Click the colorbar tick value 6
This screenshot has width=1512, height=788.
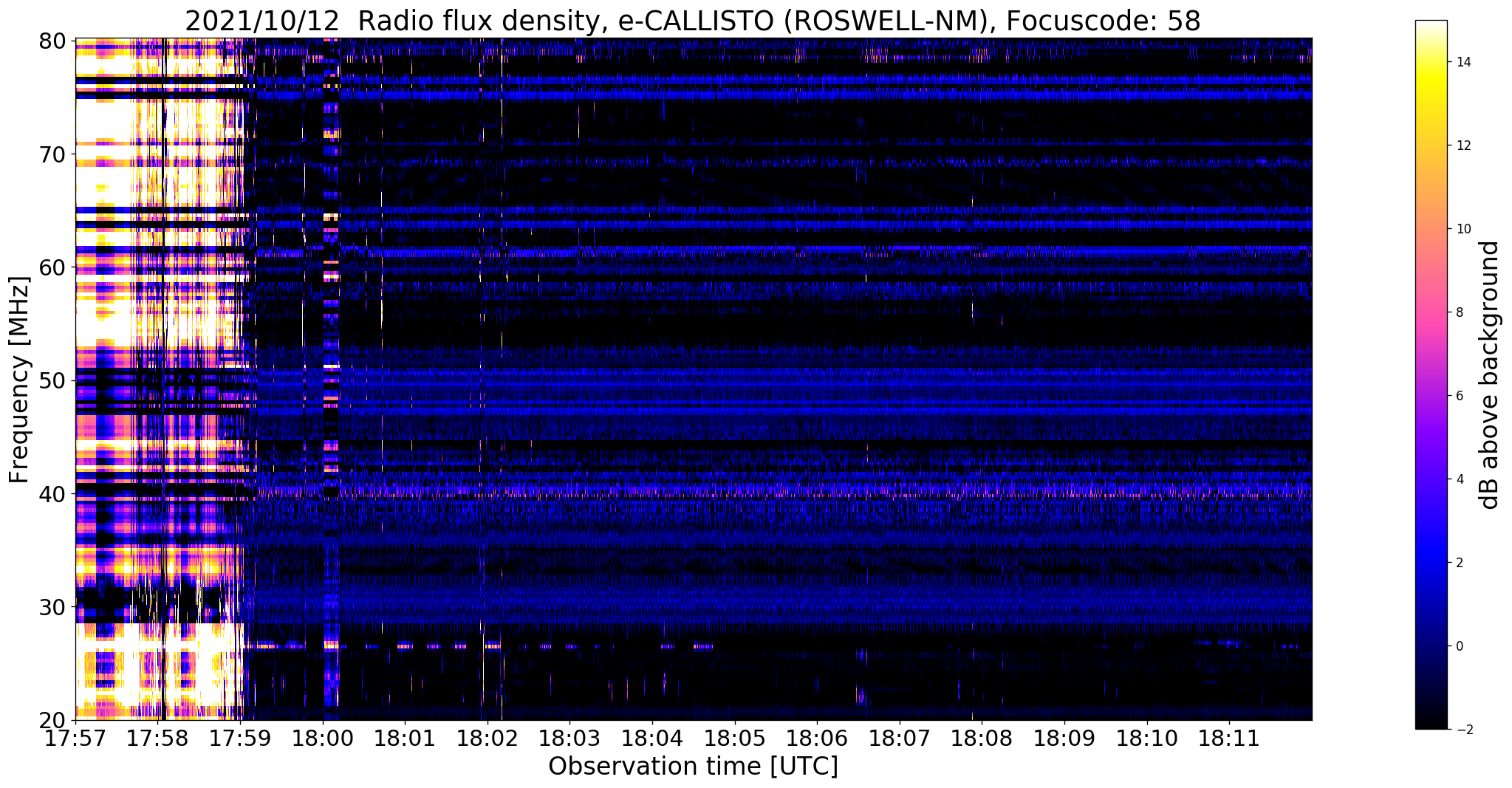(x=1459, y=396)
